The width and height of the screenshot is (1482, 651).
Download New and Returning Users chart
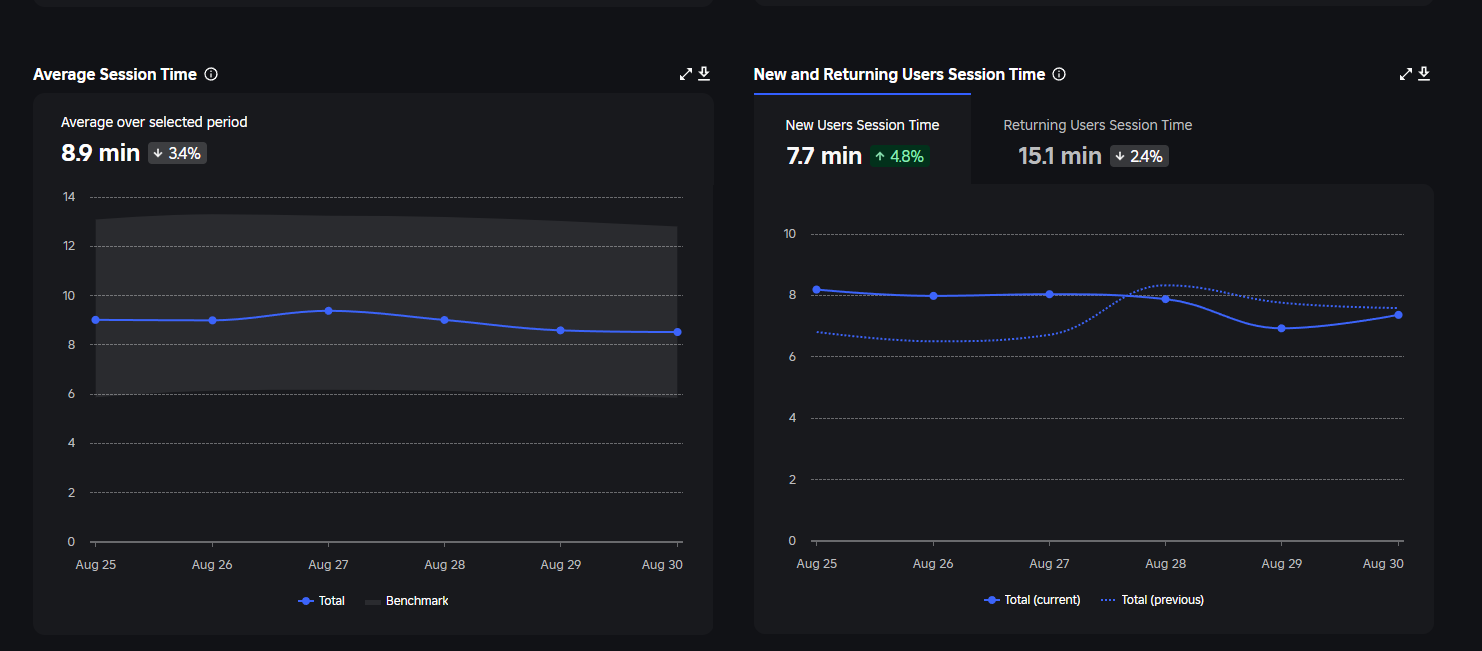[x=1424, y=74]
